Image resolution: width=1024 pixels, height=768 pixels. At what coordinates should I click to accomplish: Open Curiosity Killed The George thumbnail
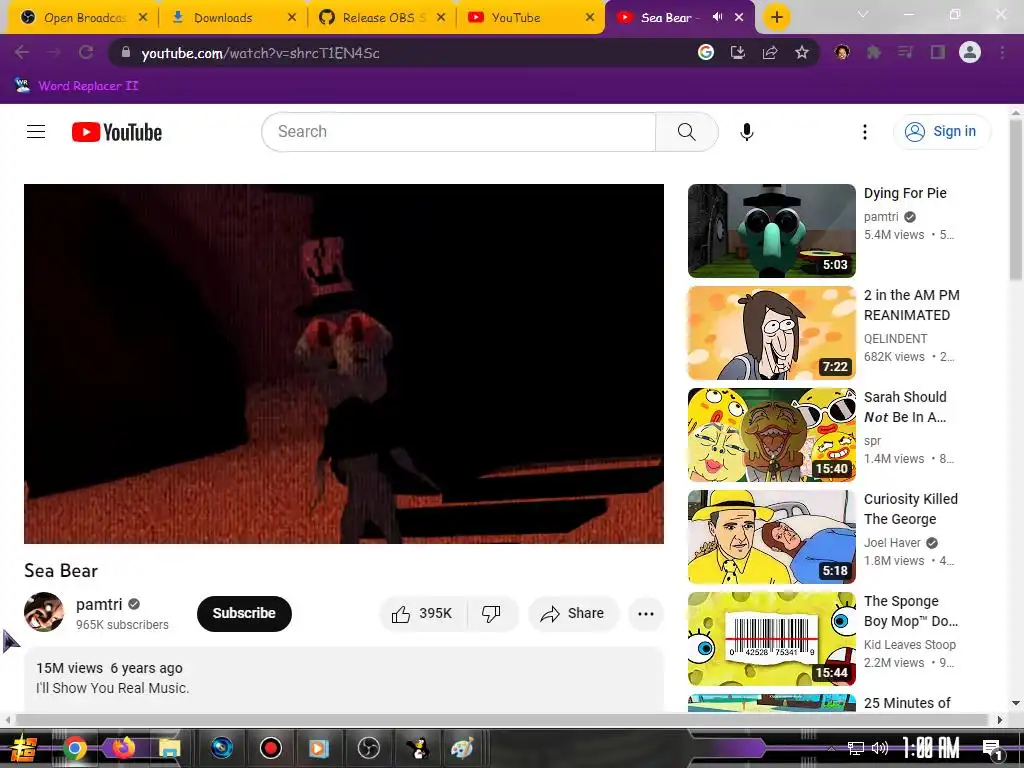[x=771, y=537]
